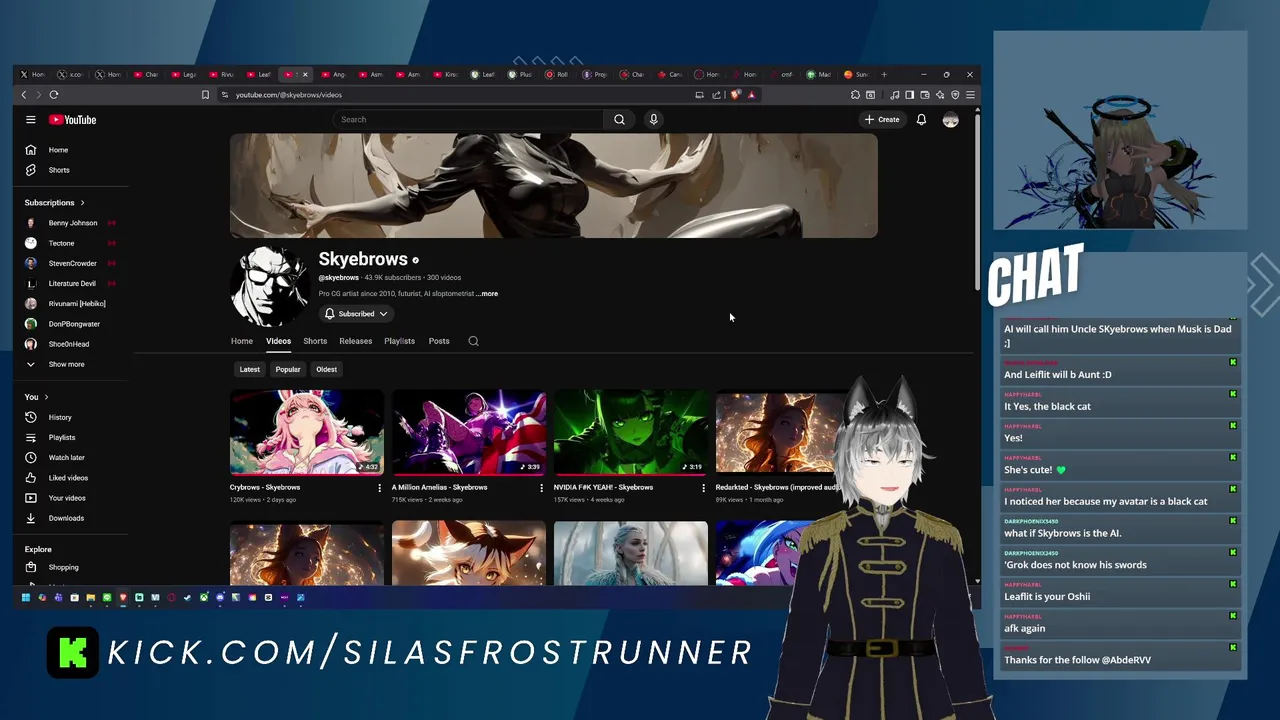Click the Create button

click(882, 120)
